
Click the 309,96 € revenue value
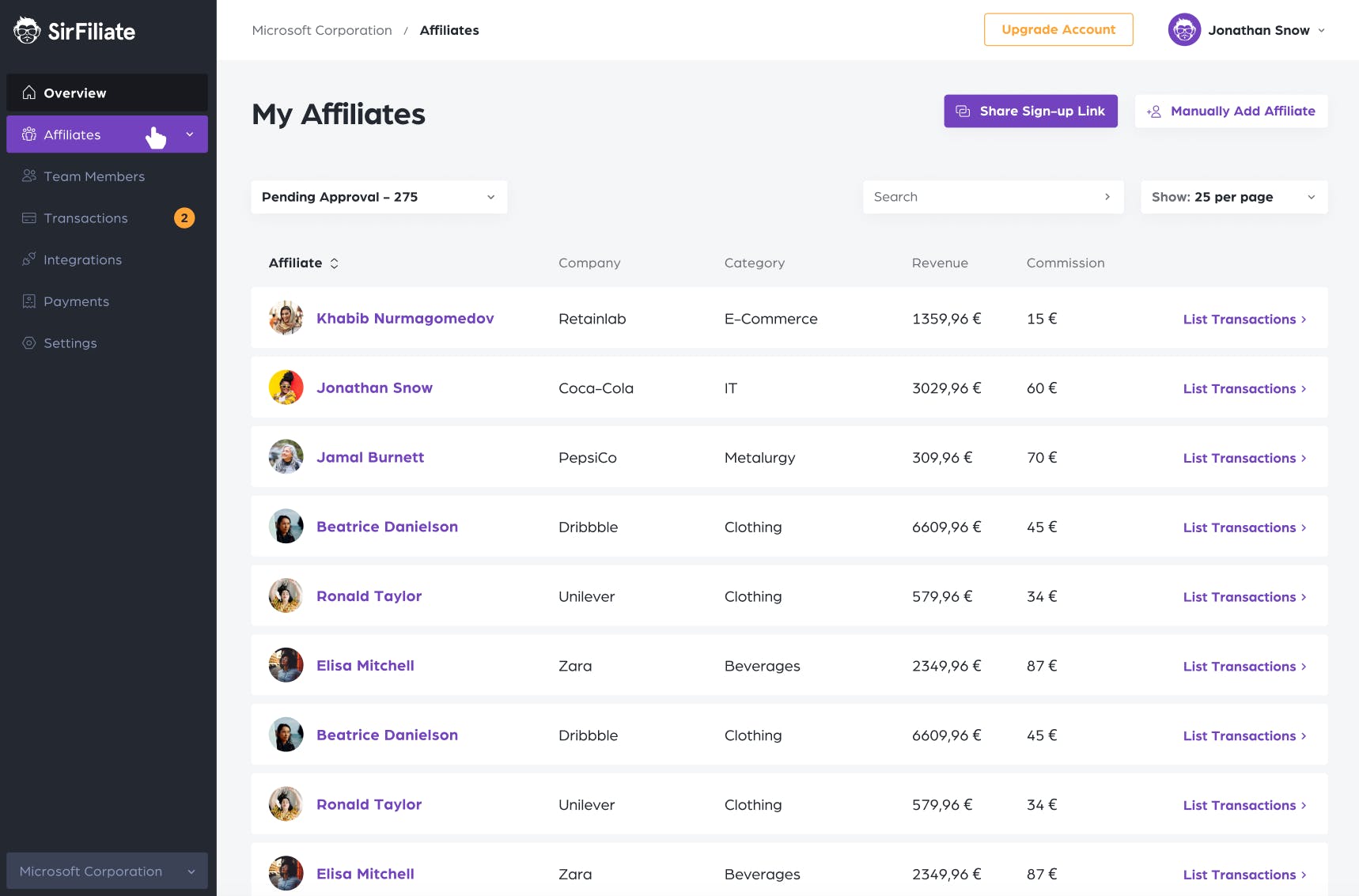[942, 458]
